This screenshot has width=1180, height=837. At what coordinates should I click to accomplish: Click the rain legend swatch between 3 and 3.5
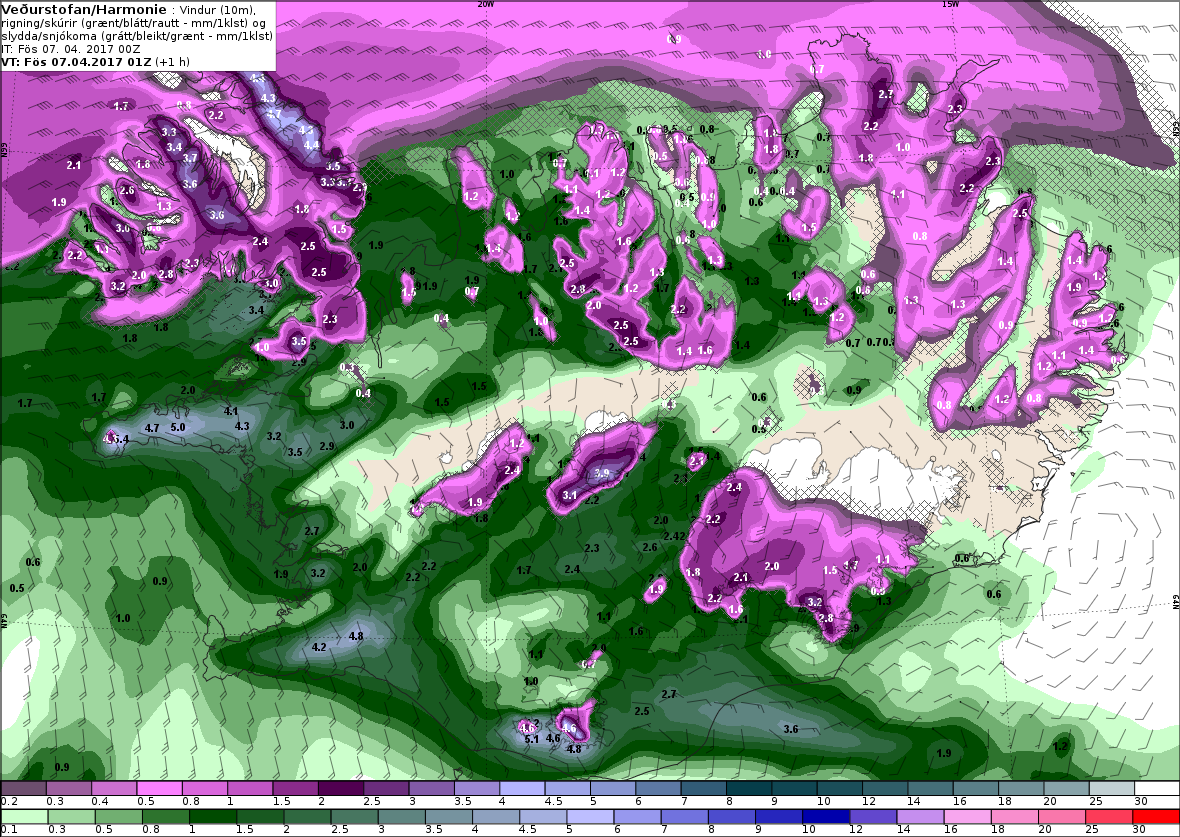(x=401, y=817)
